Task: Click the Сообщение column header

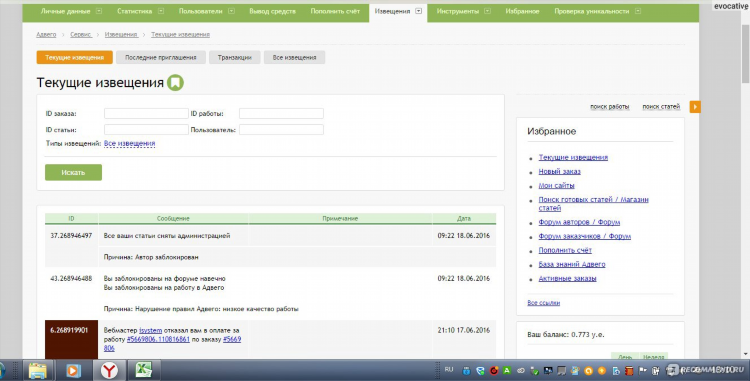Action: 173,218
